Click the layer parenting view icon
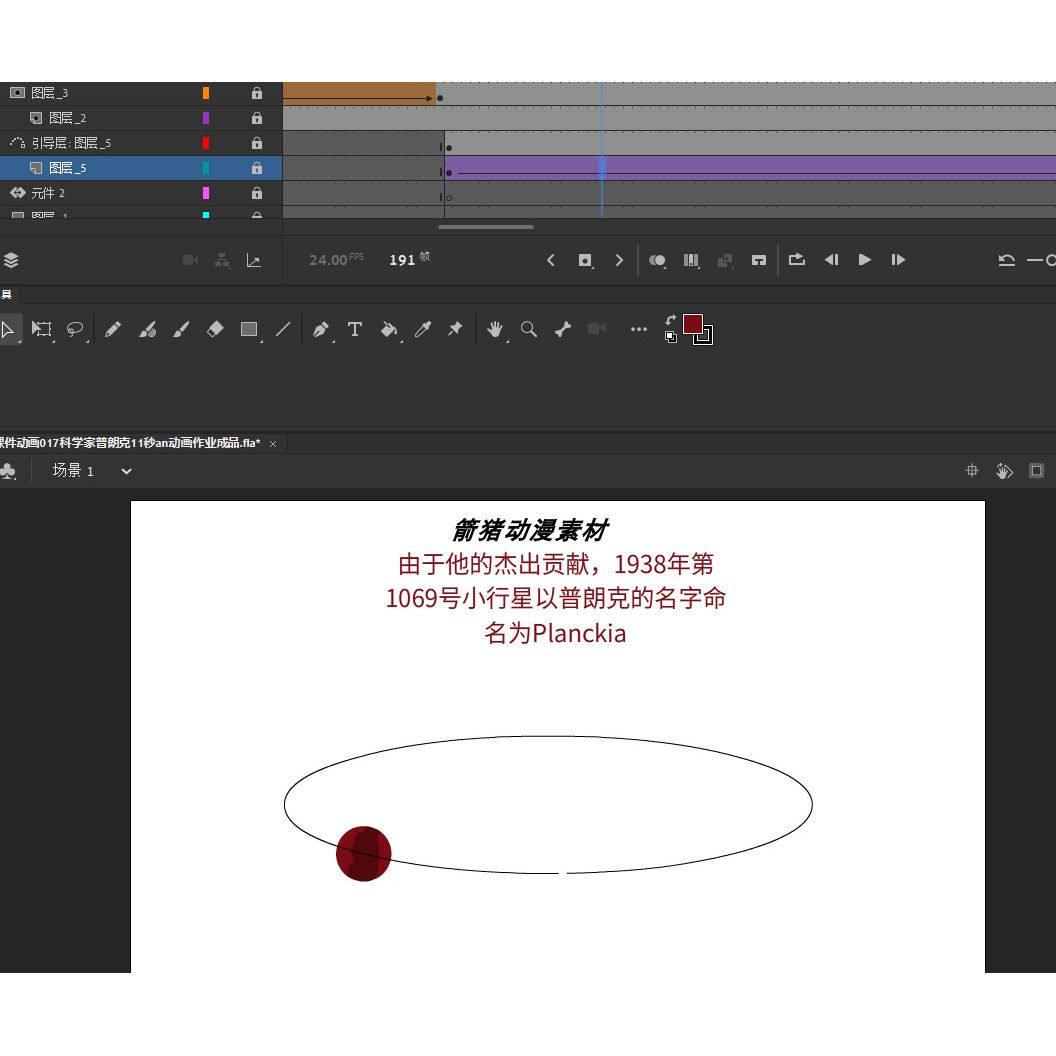Screen dimensions: 1056x1056 click(x=222, y=260)
